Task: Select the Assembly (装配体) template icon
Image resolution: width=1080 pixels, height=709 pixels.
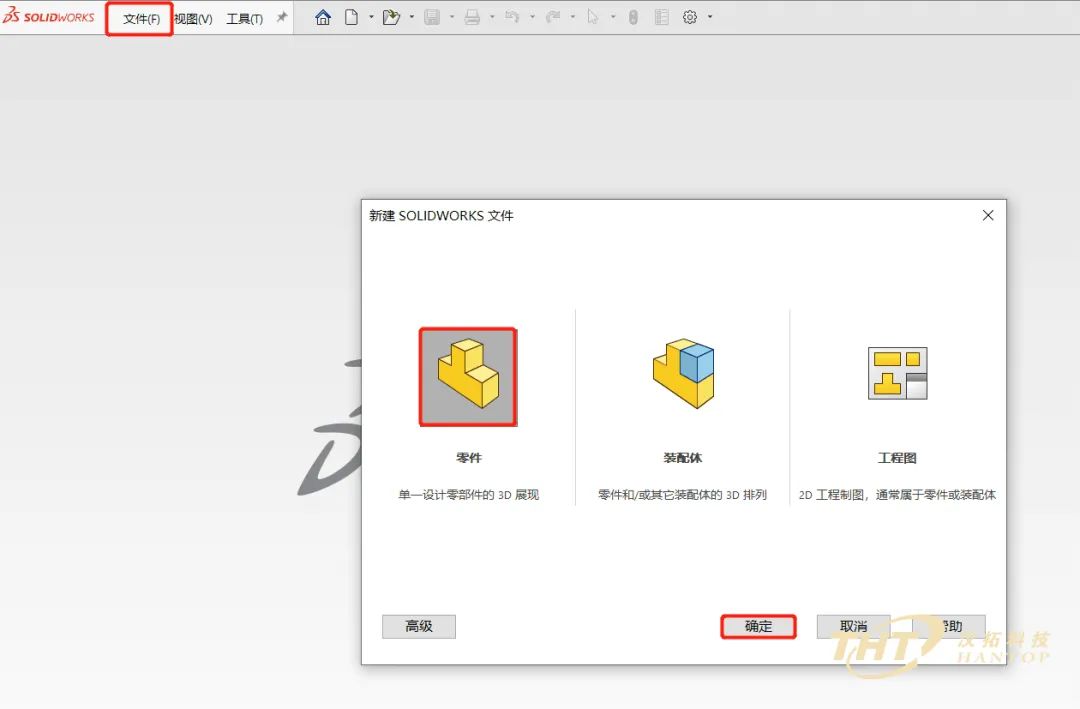Action: pyautogui.click(x=683, y=373)
